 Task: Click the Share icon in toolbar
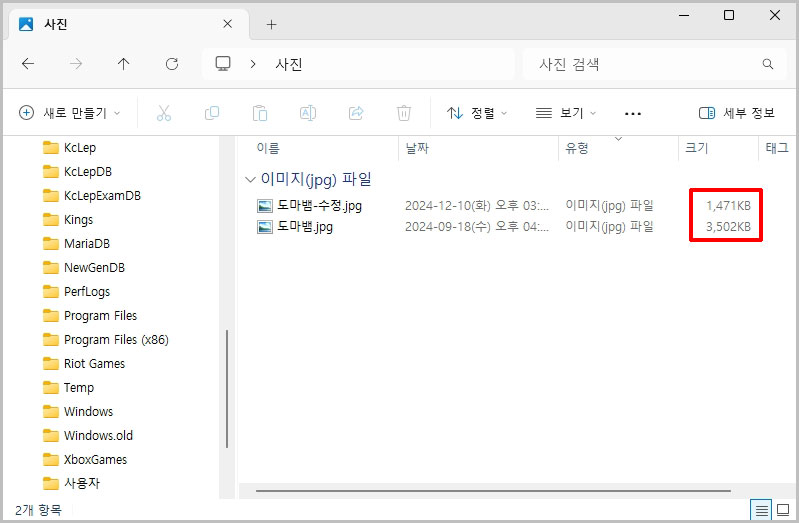[356, 113]
